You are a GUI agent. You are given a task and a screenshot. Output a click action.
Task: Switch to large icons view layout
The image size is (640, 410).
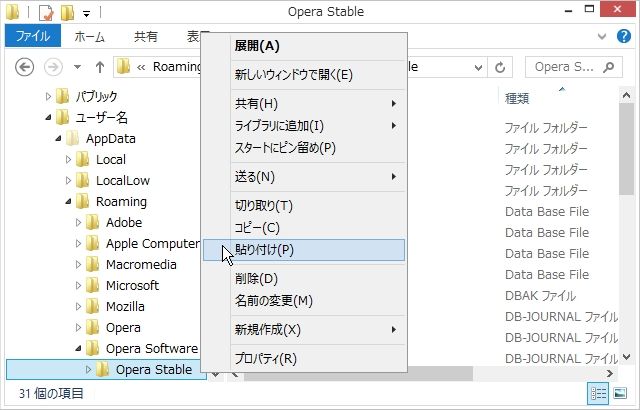(620, 393)
